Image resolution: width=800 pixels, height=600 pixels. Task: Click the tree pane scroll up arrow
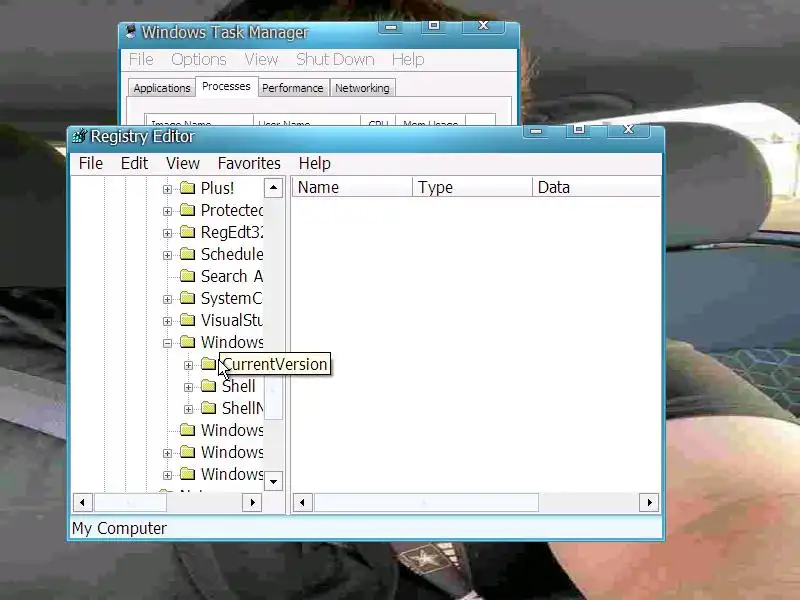273,188
